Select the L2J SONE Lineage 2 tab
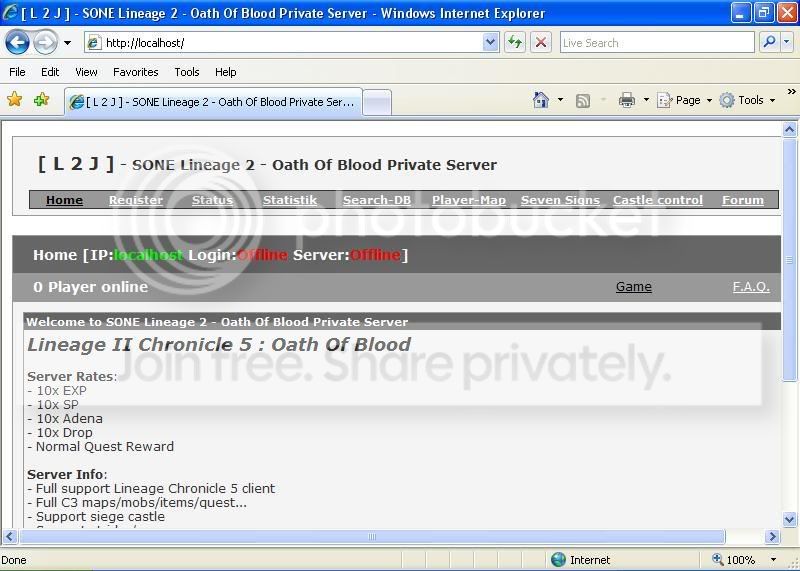Screen dimensions: 800x571 [213, 102]
